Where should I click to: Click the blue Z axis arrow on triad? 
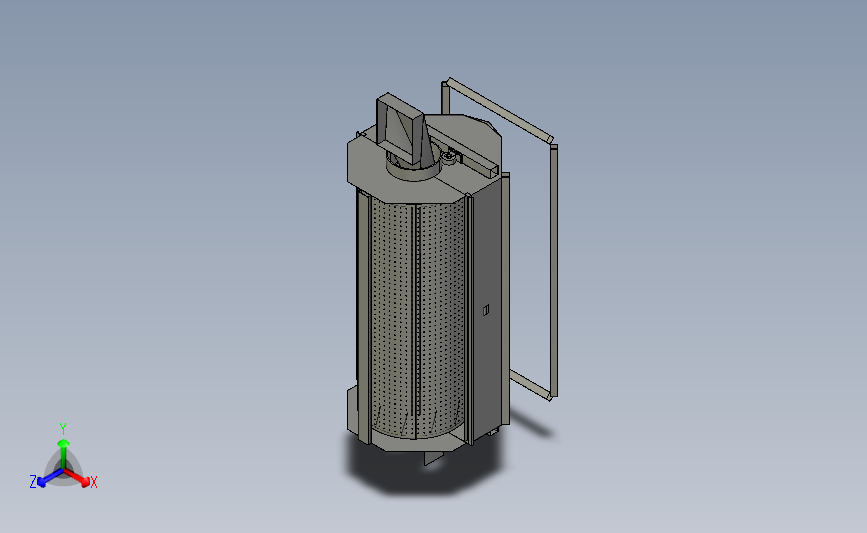click(50, 479)
